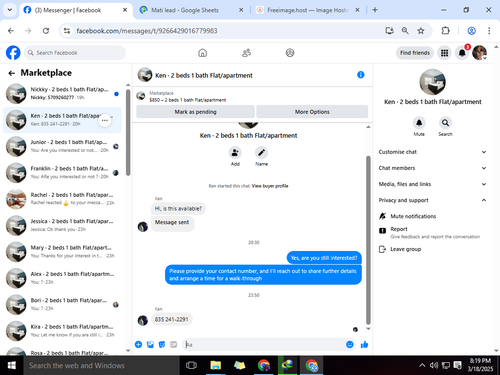Screen dimensions: 500x375
Task: Click the browser address bar URL
Action: coord(147,31)
